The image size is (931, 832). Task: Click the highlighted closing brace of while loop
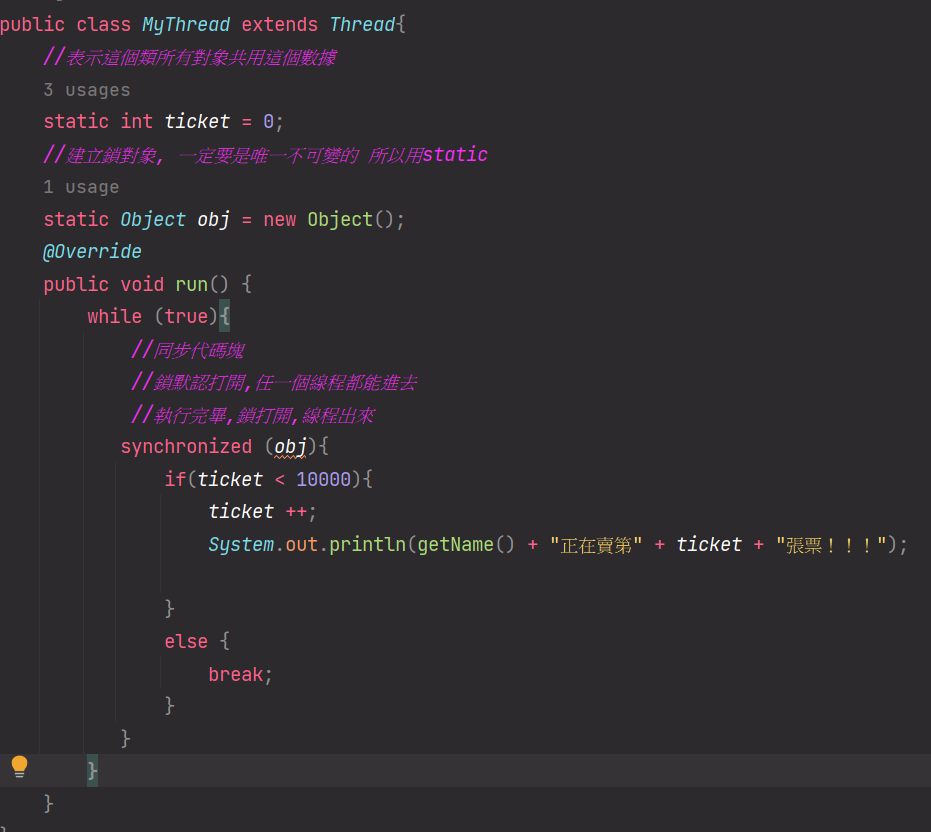click(x=92, y=771)
